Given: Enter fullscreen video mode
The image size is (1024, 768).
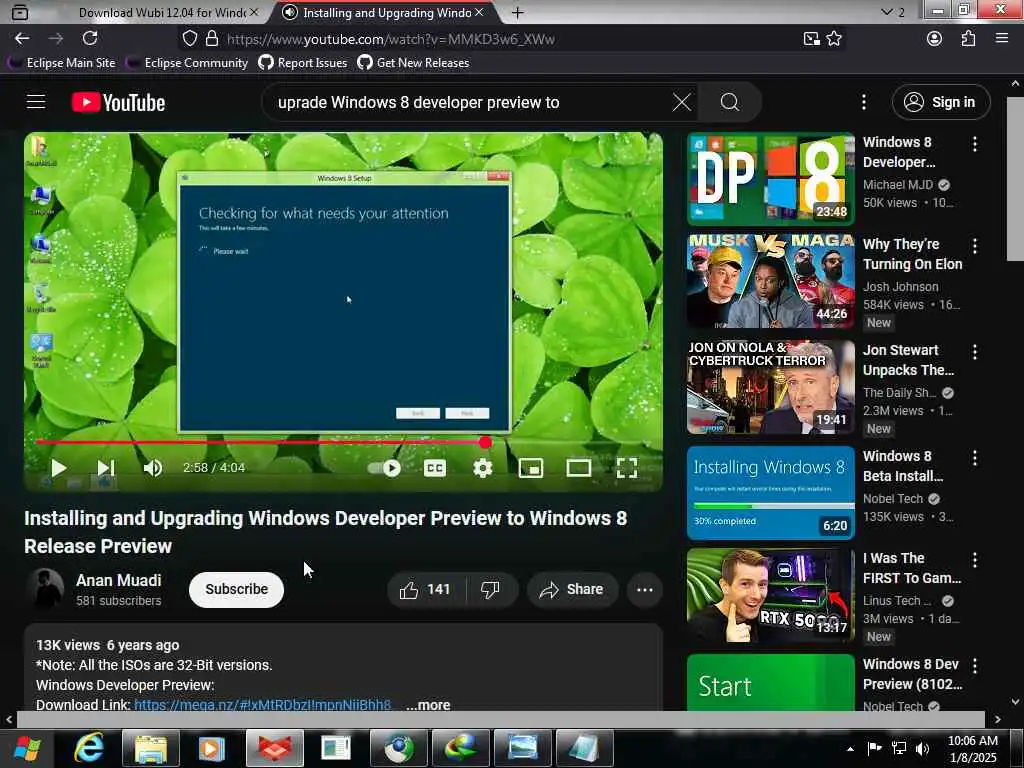Looking at the screenshot, I should pos(627,468).
